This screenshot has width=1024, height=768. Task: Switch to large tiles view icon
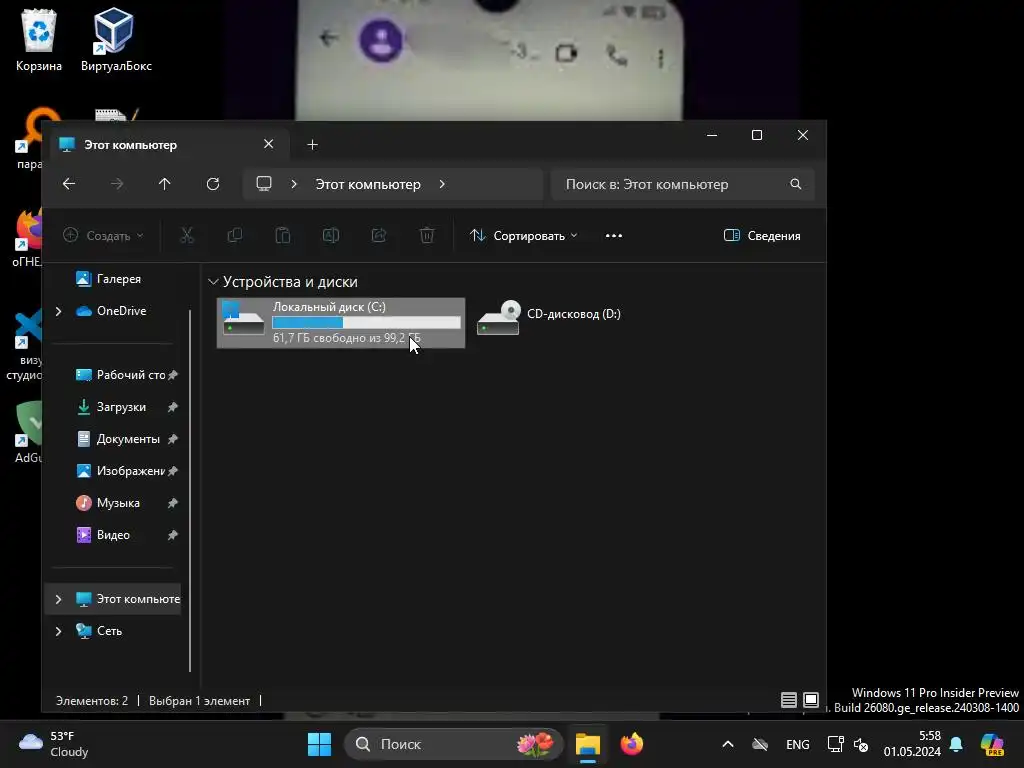tap(810, 700)
